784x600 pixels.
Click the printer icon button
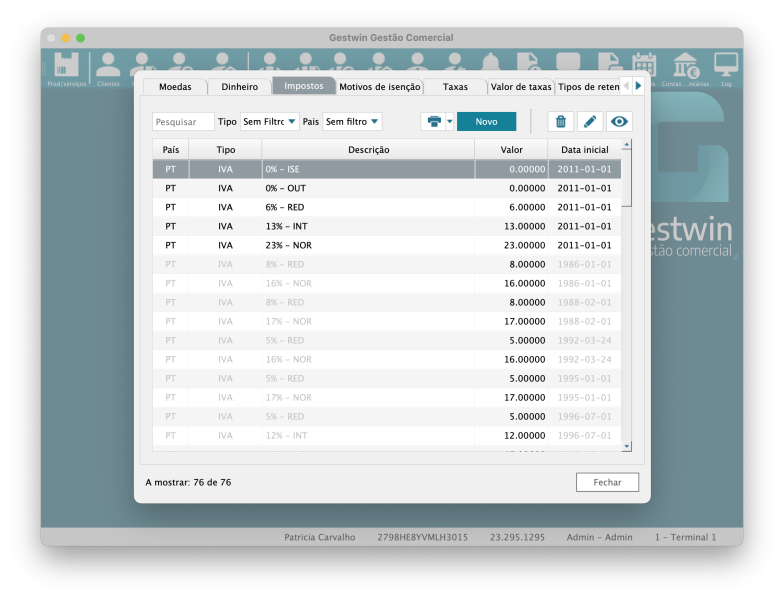point(434,121)
